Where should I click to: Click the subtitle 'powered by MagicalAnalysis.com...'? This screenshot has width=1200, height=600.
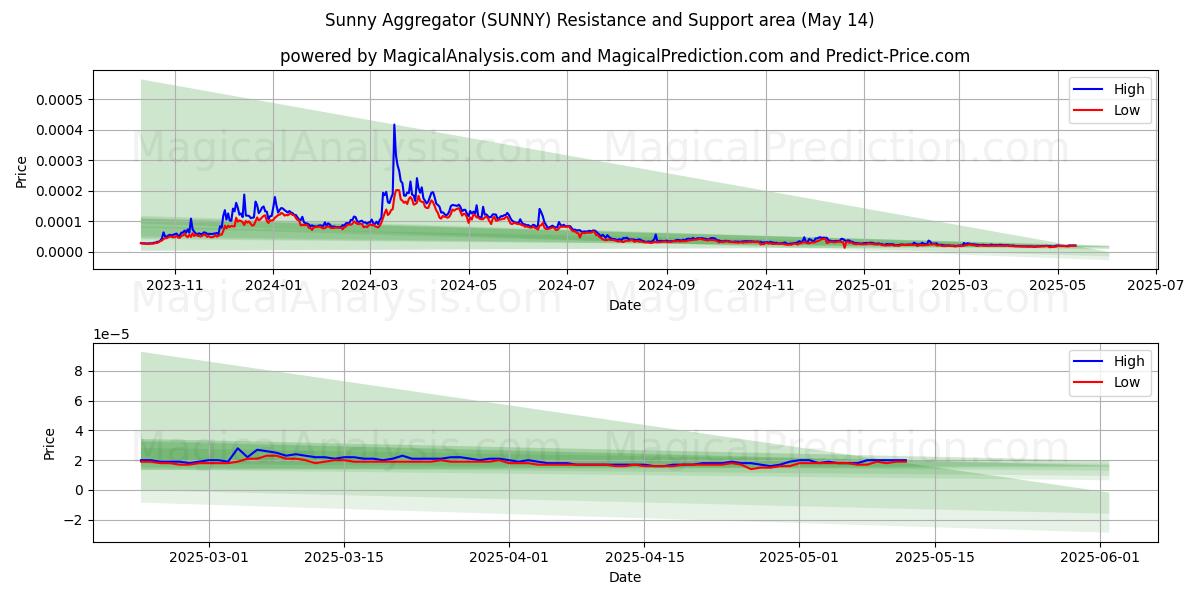coord(625,56)
